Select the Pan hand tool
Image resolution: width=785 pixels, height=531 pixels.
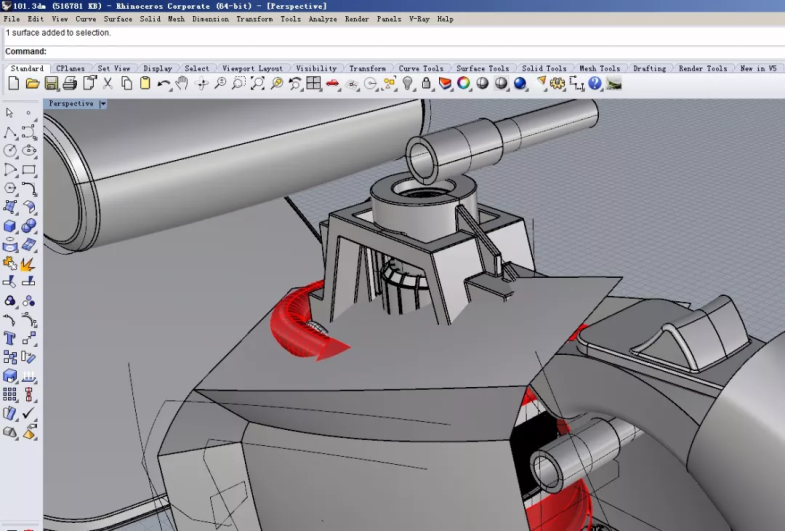coord(182,83)
